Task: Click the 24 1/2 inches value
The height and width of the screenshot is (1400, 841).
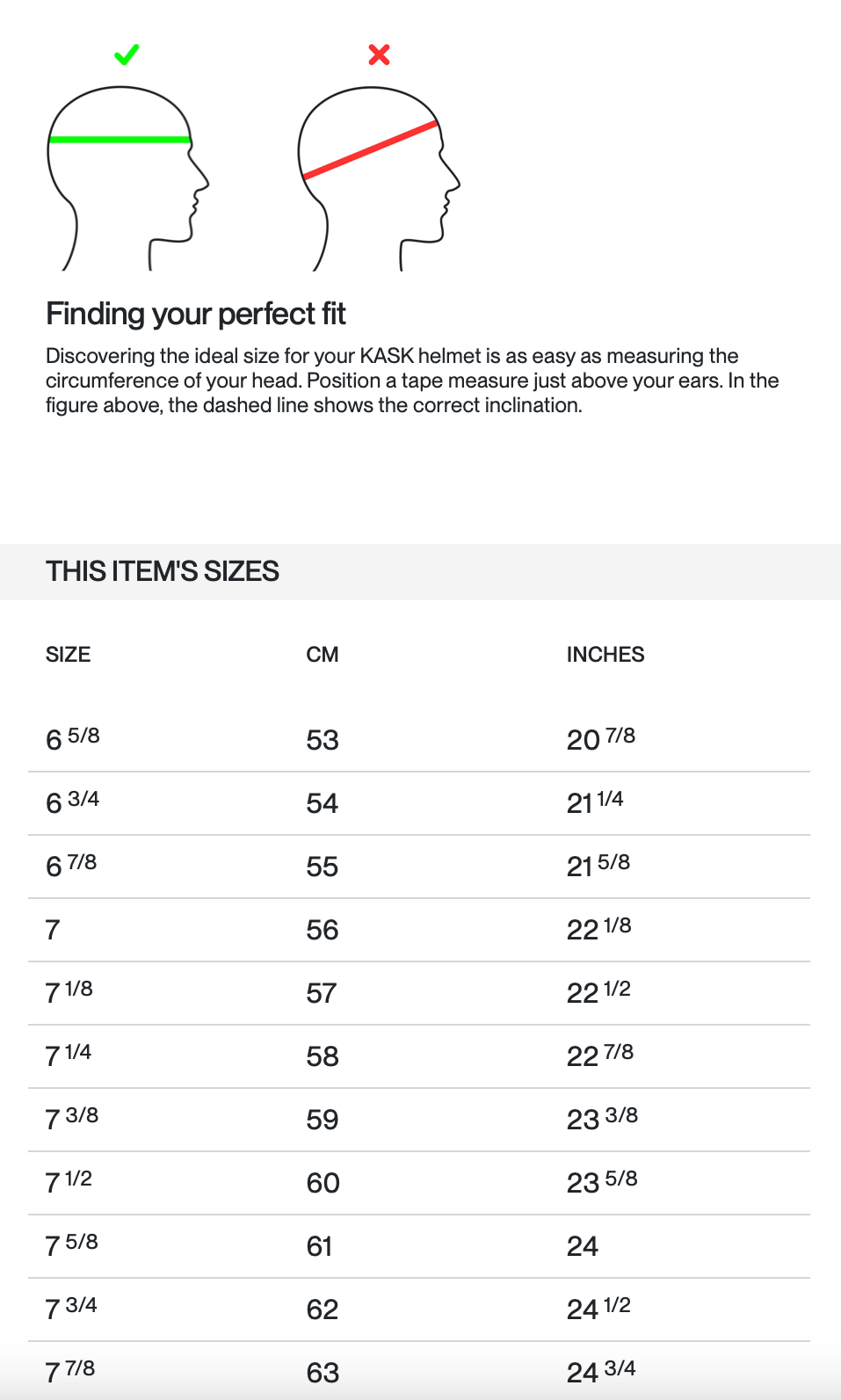Action: (598, 1309)
